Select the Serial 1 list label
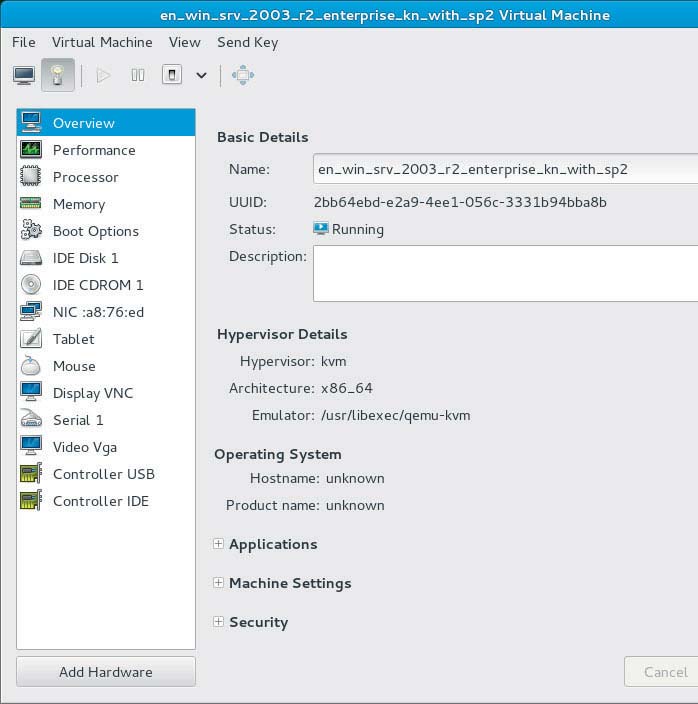698x704 pixels. [x=78, y=420]
